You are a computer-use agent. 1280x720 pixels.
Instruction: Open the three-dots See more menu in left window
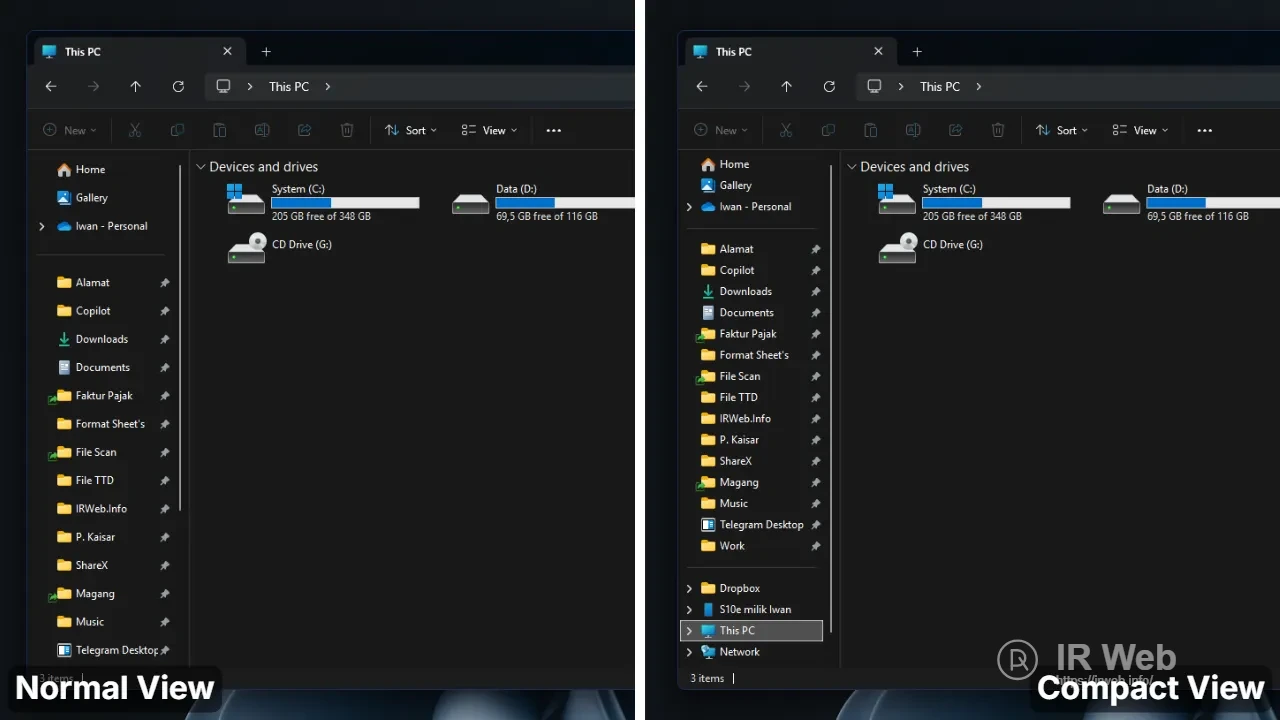click(553, 130)
